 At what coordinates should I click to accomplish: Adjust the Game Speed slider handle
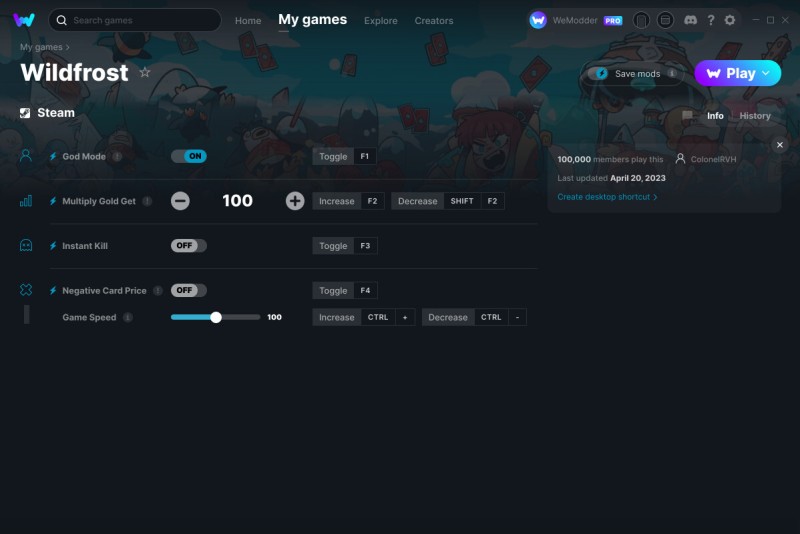point(216,317)
